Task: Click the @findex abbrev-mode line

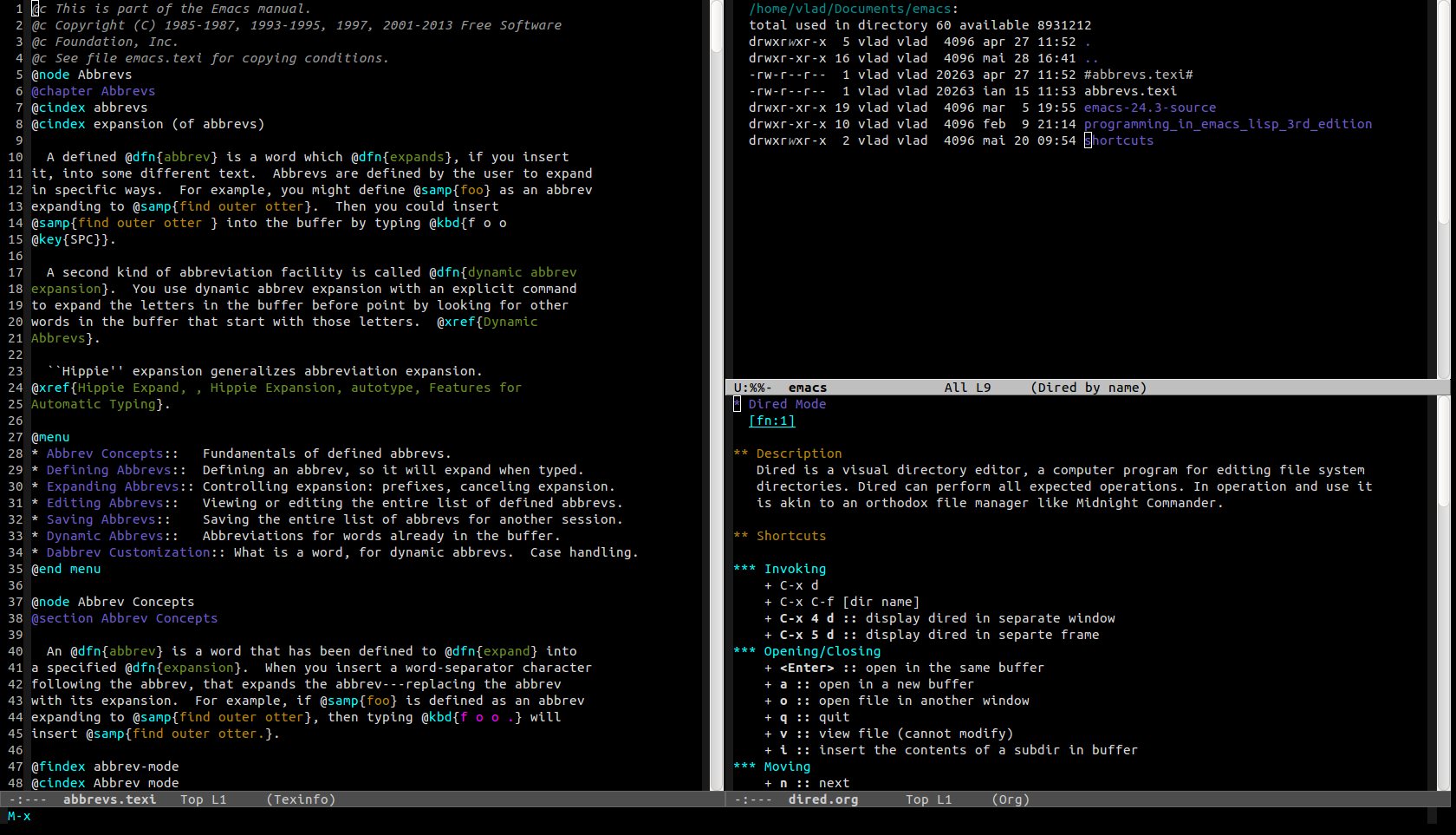Action: point(105,767)
